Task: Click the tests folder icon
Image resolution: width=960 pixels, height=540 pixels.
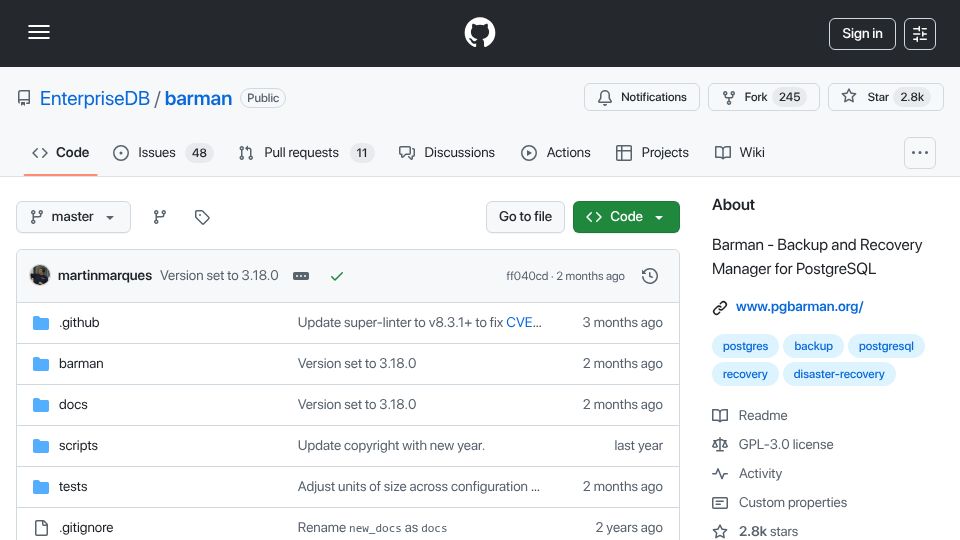Action: click(41, 487)
